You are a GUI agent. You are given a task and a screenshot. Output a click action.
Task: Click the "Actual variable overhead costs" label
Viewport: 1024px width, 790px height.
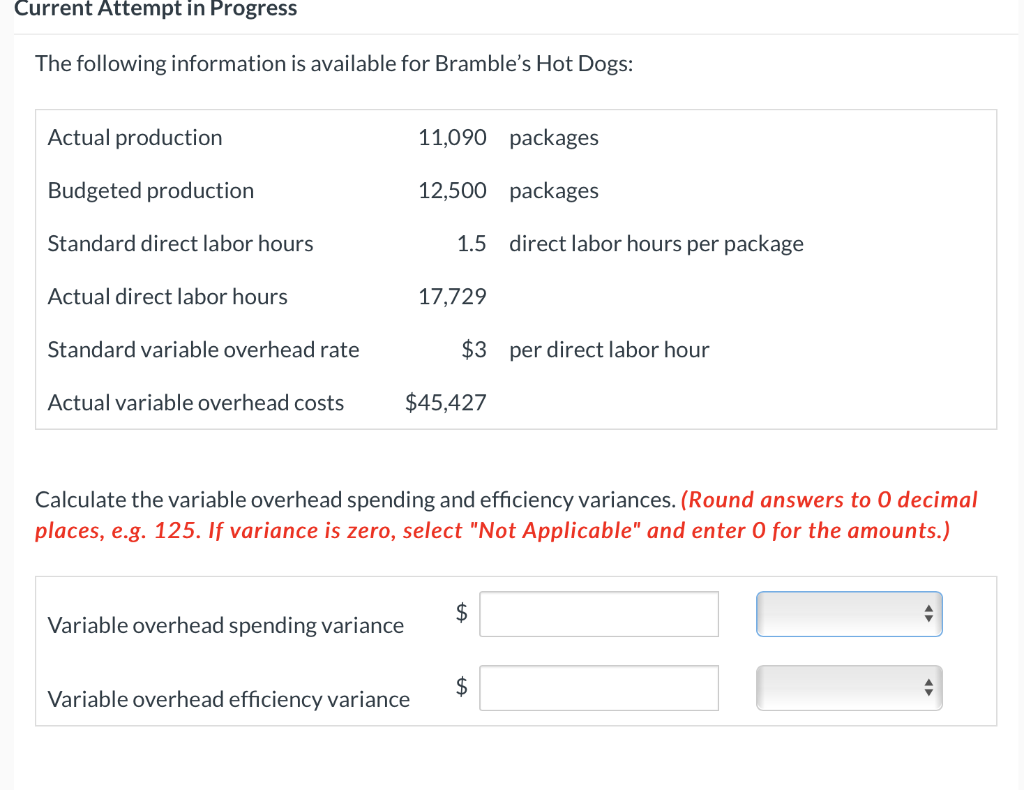[196, 403]
